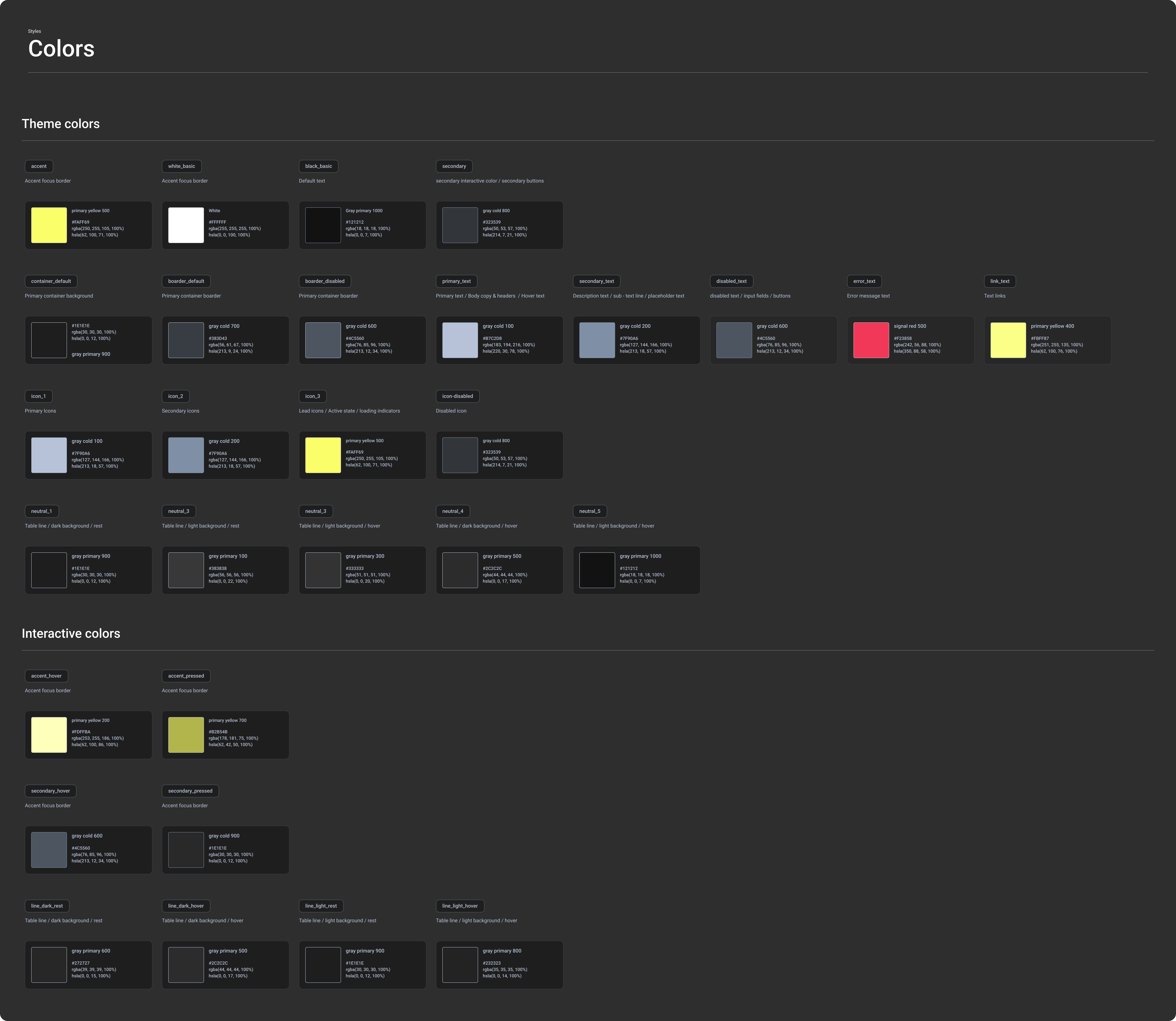Pick the yellow swatch under the accent tag
This screenshot has width=1176, height=1021.
49,225
